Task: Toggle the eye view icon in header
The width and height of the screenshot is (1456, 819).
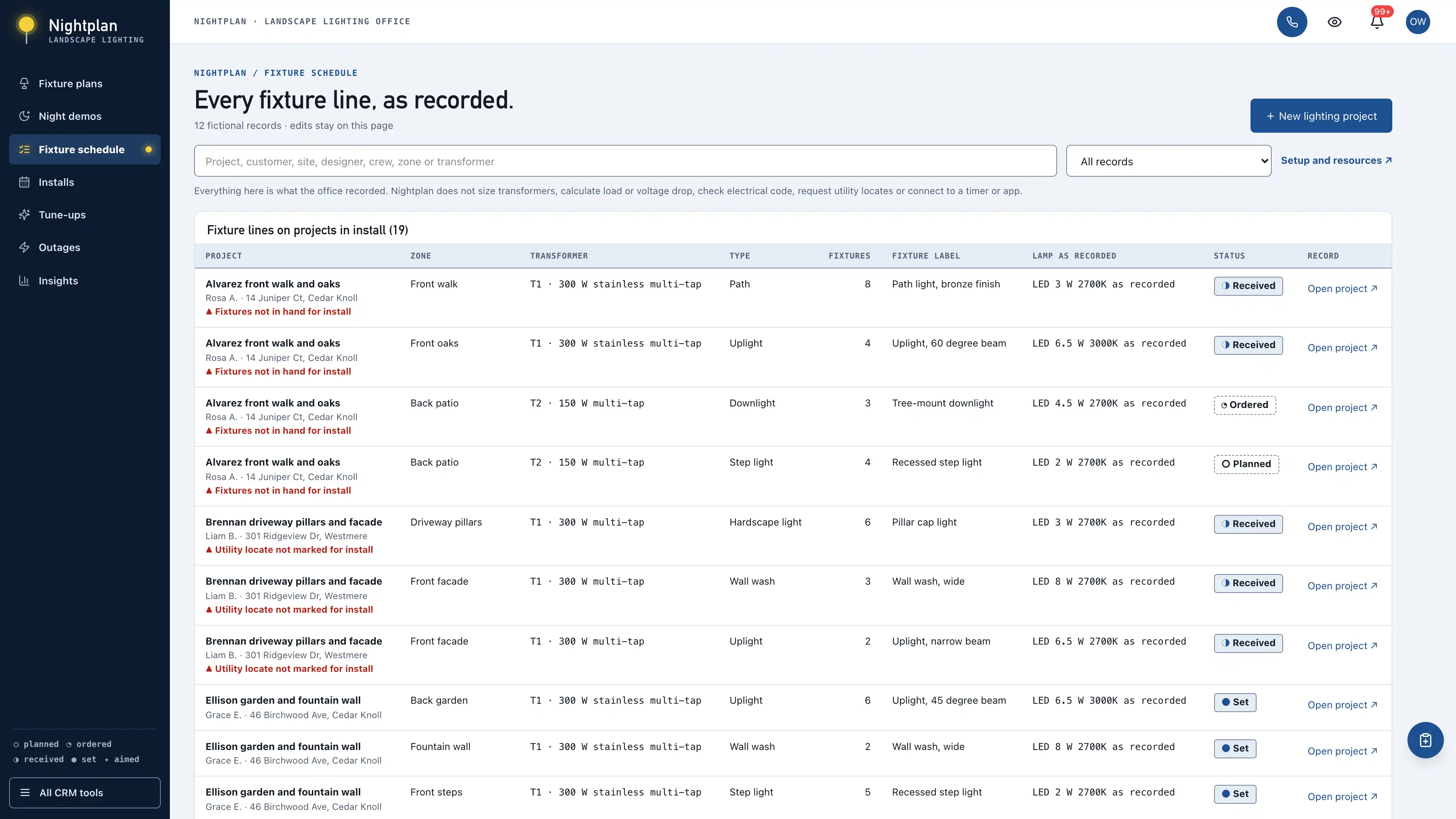Action: click(x=1335, y=22)
